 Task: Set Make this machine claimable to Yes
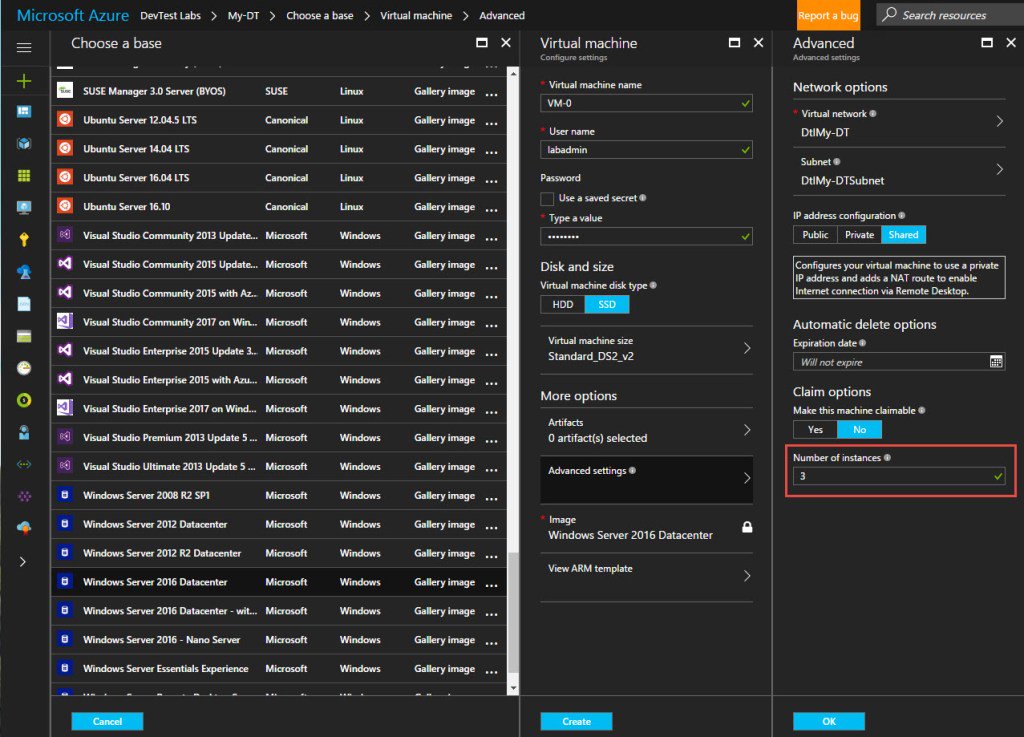[x=815, y=427]
